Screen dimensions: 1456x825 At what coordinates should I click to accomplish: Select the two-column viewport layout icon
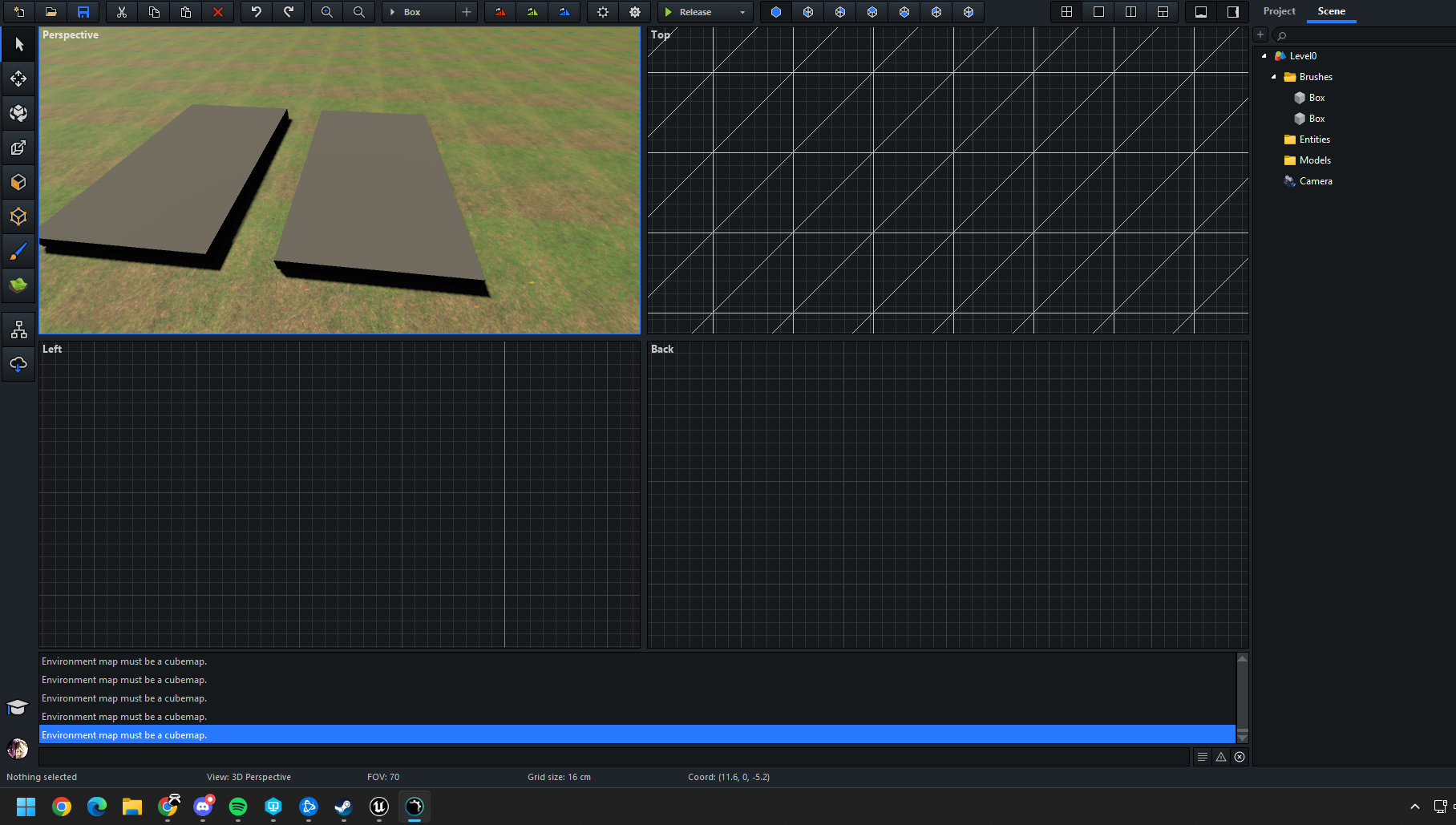tap(1130, 12)
